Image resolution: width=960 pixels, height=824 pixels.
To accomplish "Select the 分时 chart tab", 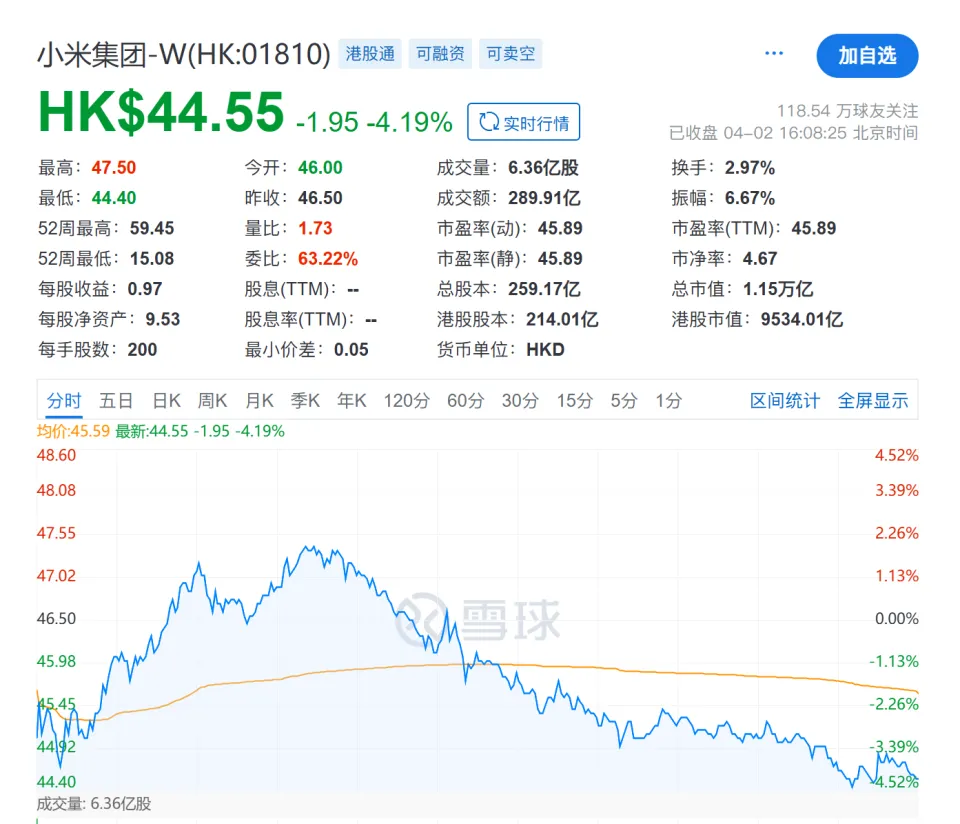I will [x=64, y=401].
